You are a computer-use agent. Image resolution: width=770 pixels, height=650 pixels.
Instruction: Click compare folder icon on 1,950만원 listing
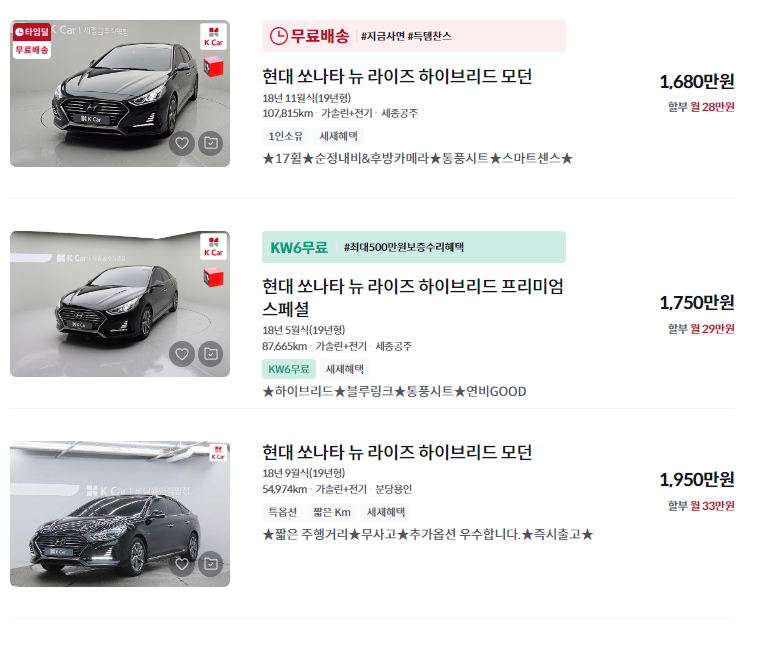point(211,564)
